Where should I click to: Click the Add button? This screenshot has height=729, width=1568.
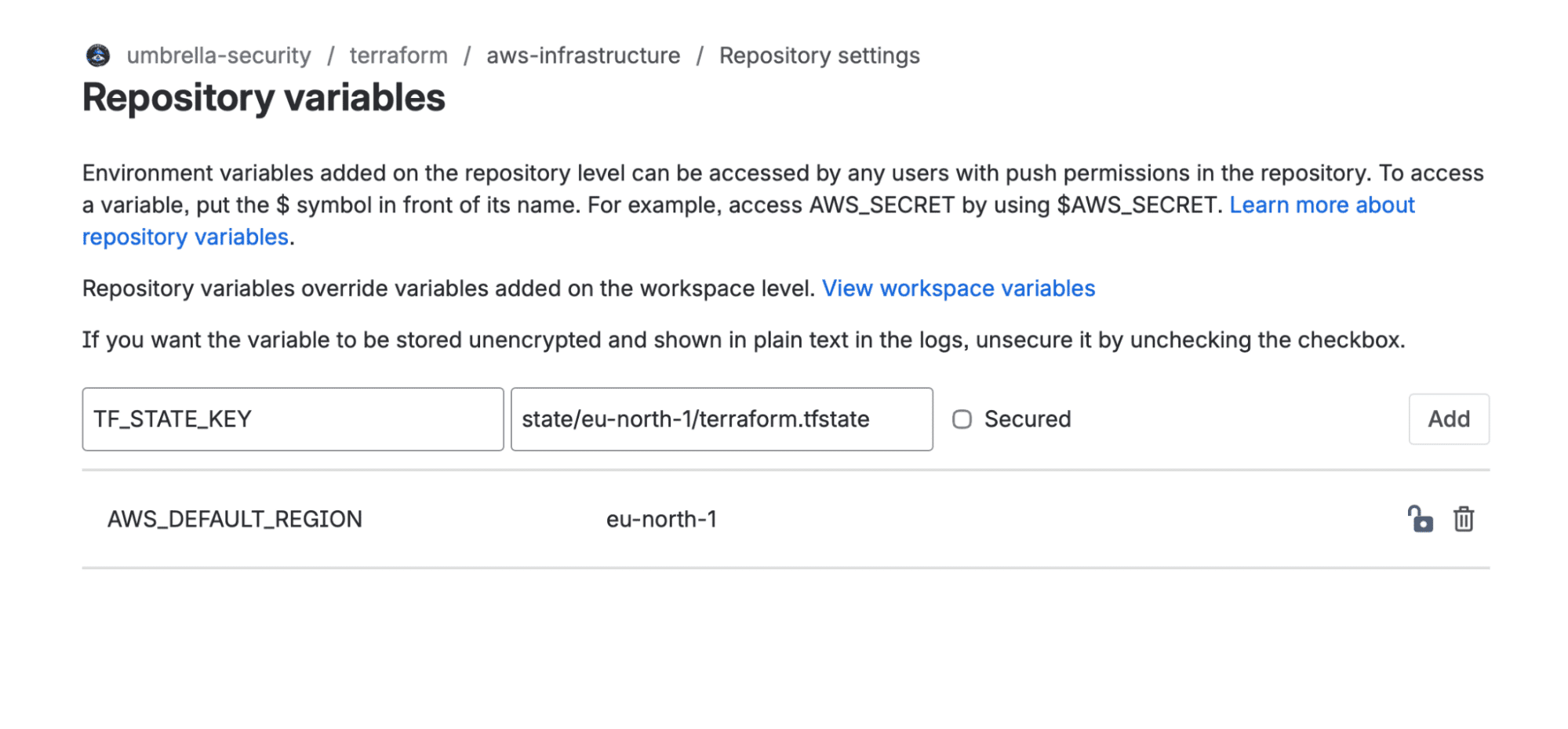pyautogui.click(x=1448, y=419)
